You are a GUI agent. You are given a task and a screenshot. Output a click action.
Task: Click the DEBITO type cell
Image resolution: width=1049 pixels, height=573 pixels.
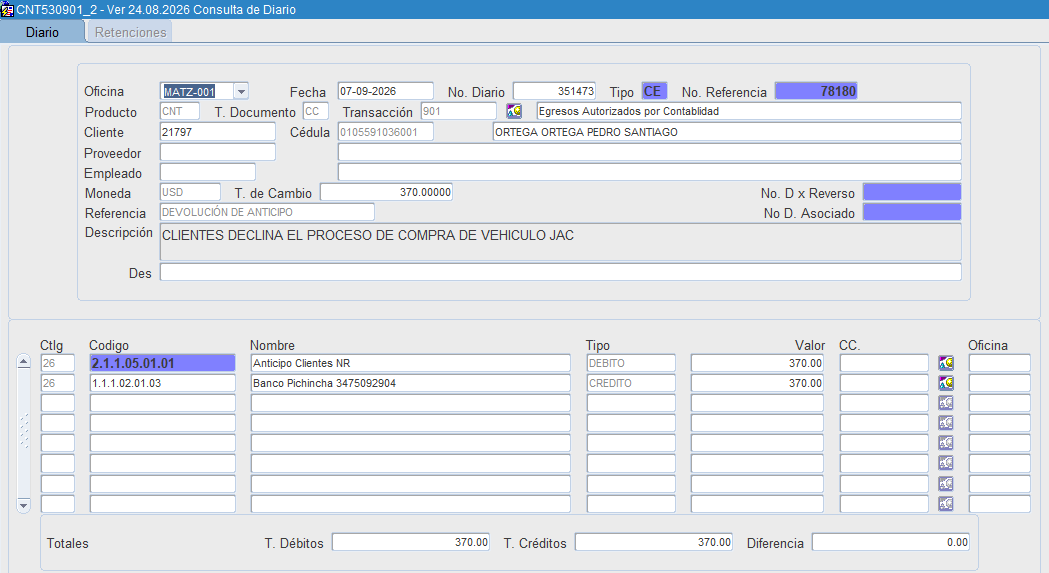click(x=631, y=363)
